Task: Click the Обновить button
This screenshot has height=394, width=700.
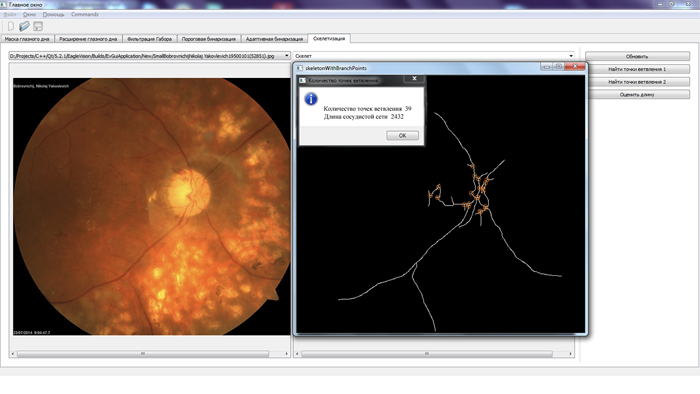Action: click(637, 57)
